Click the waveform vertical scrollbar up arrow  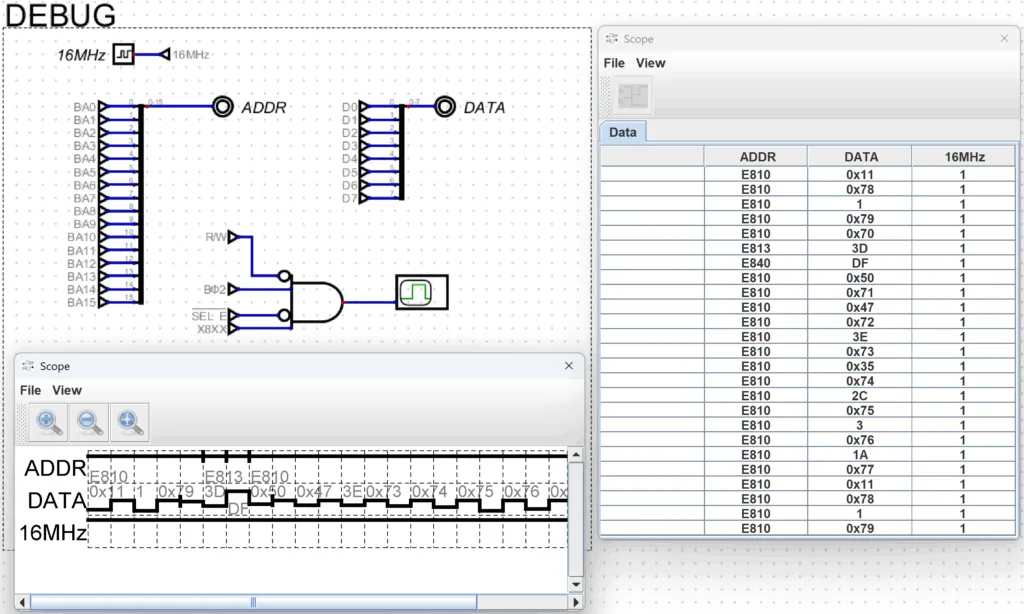click(x=575, y=454)
